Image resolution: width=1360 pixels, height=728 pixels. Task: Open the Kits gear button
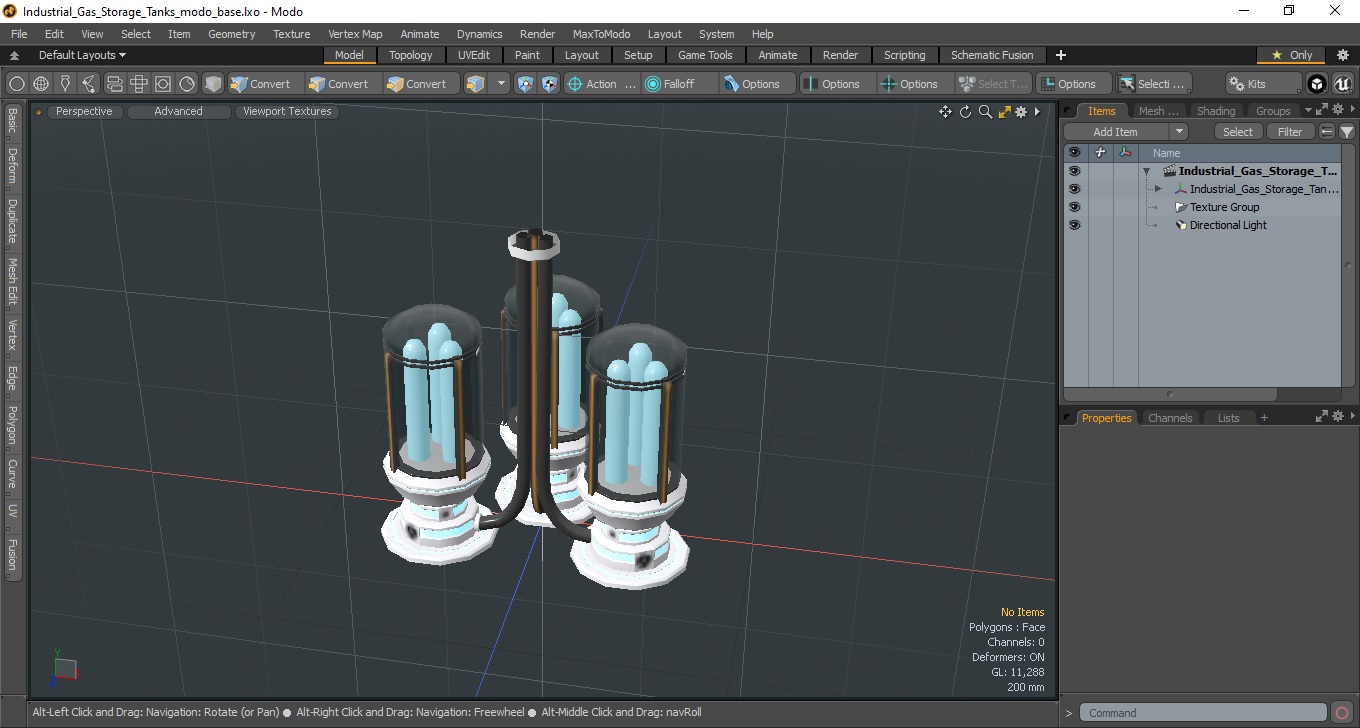pos(1264,84)
